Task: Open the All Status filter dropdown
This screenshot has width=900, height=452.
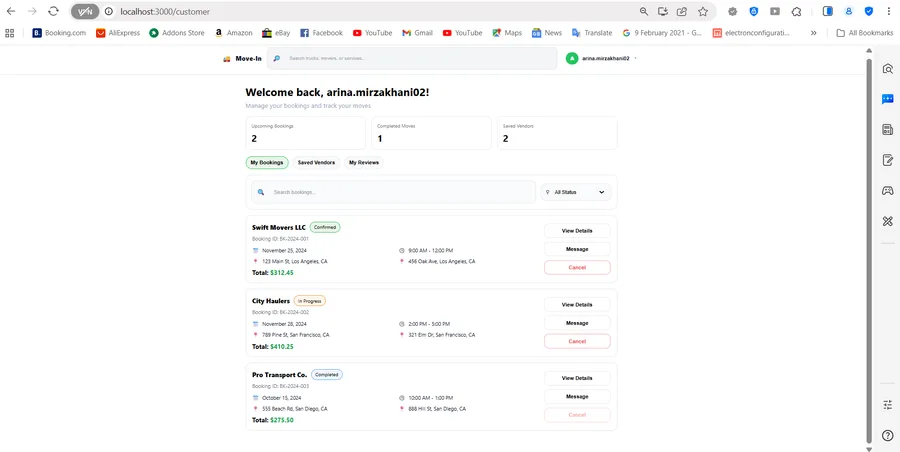Action: pos(576,192)
